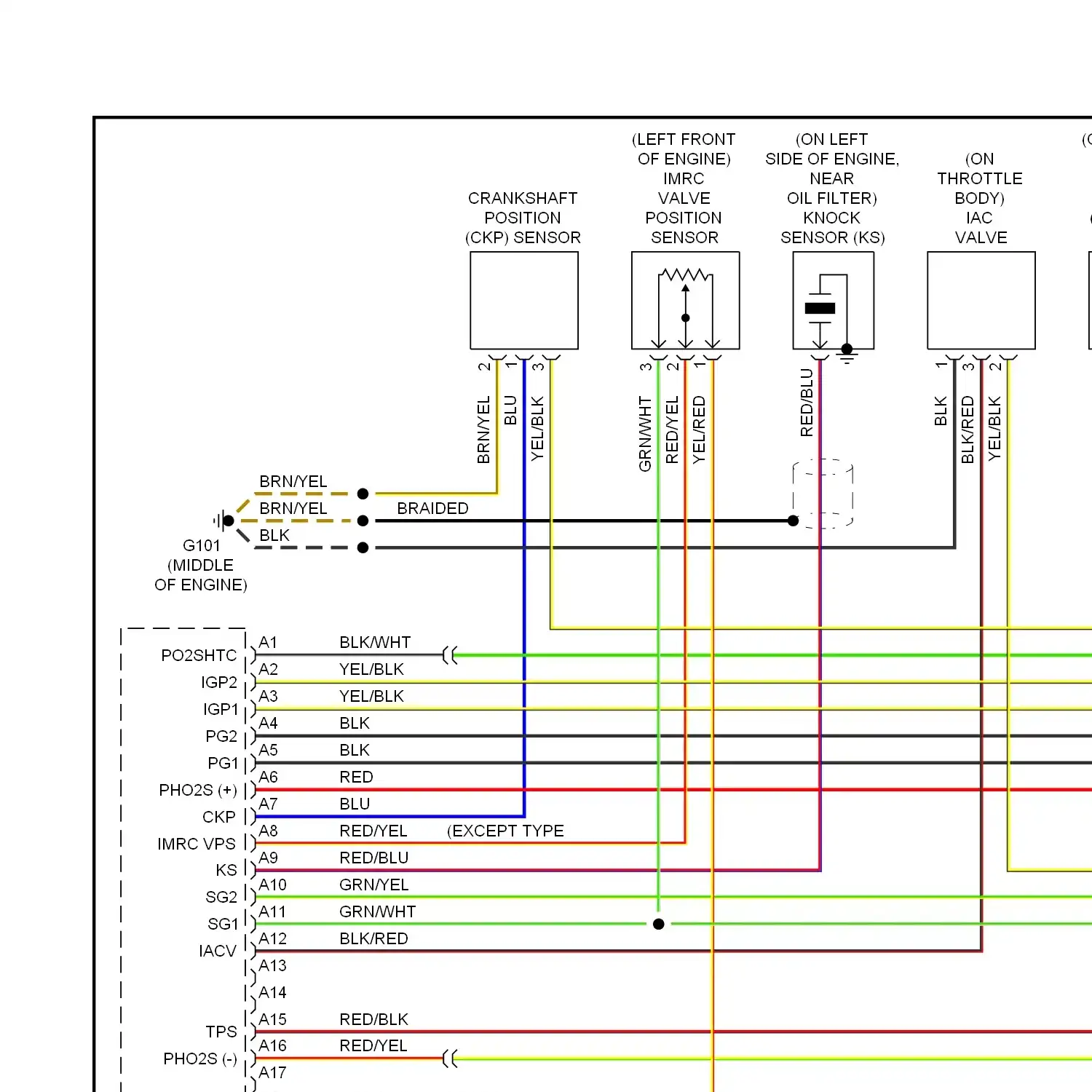Viewport: 1092px width, 1092px height.
Task: Click the dashed shield cylinder on RED/BLU wire
Action: (823, 494)
